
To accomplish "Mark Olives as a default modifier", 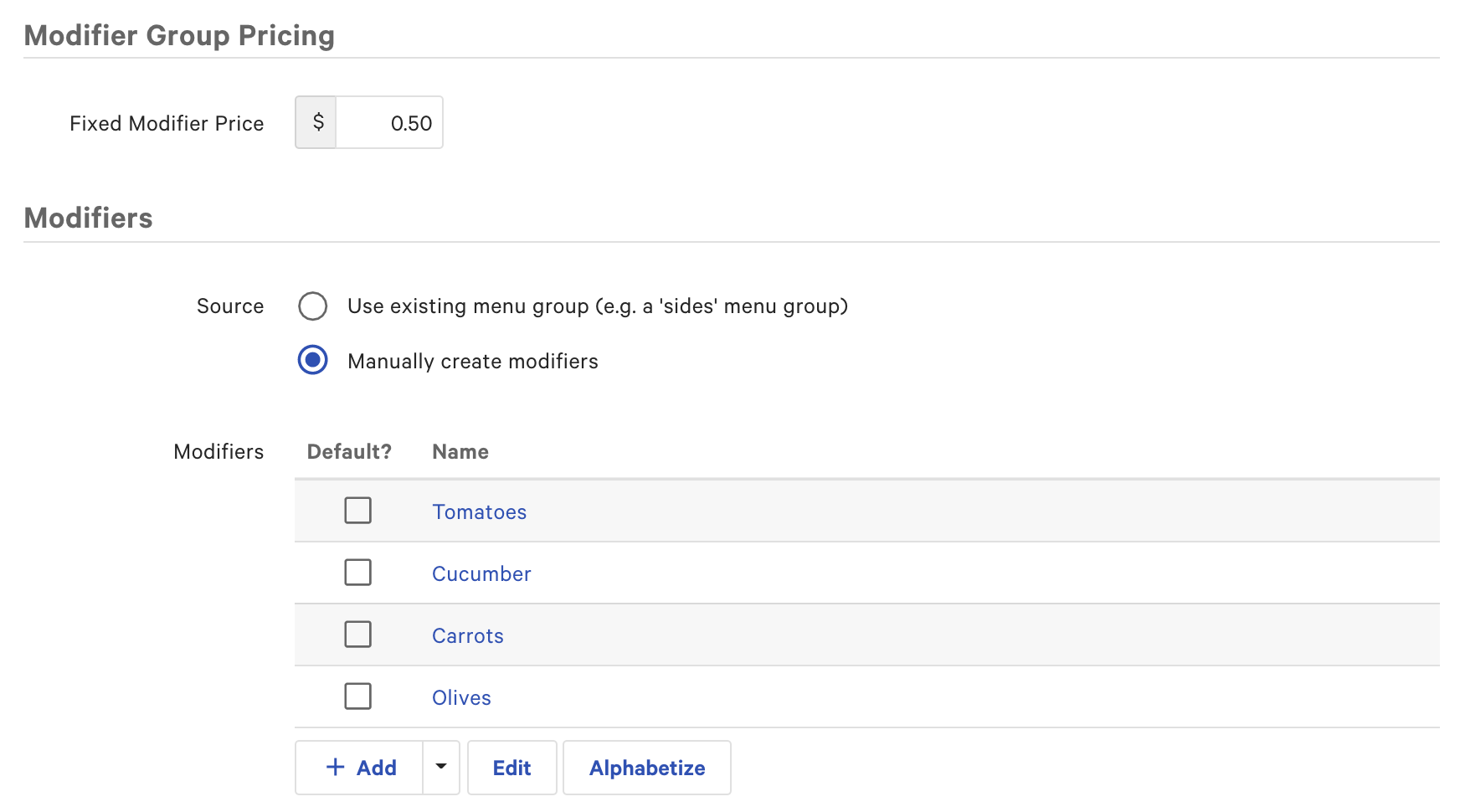I will pos(357,696).
